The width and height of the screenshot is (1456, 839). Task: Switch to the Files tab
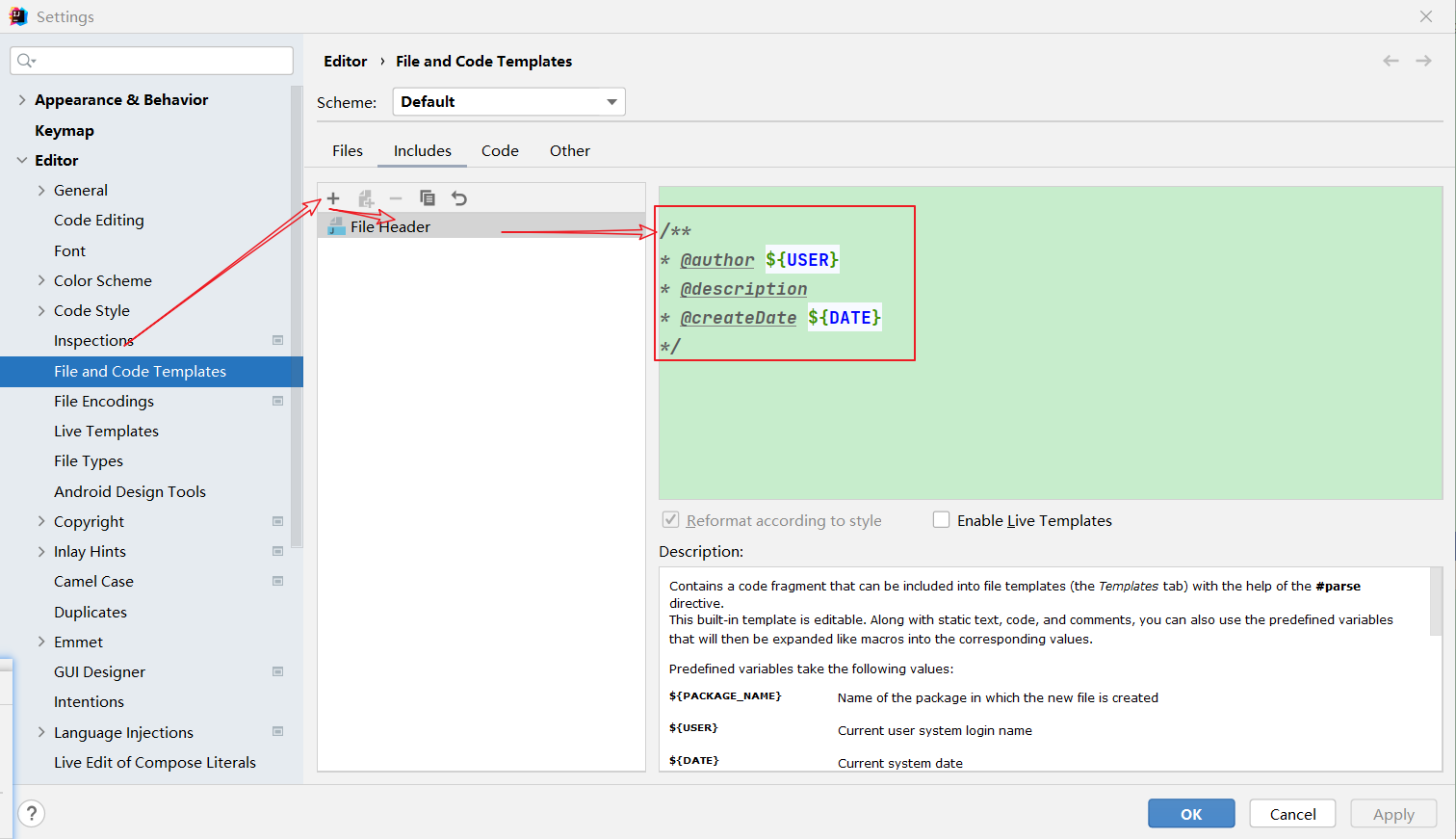coord(348,151)
